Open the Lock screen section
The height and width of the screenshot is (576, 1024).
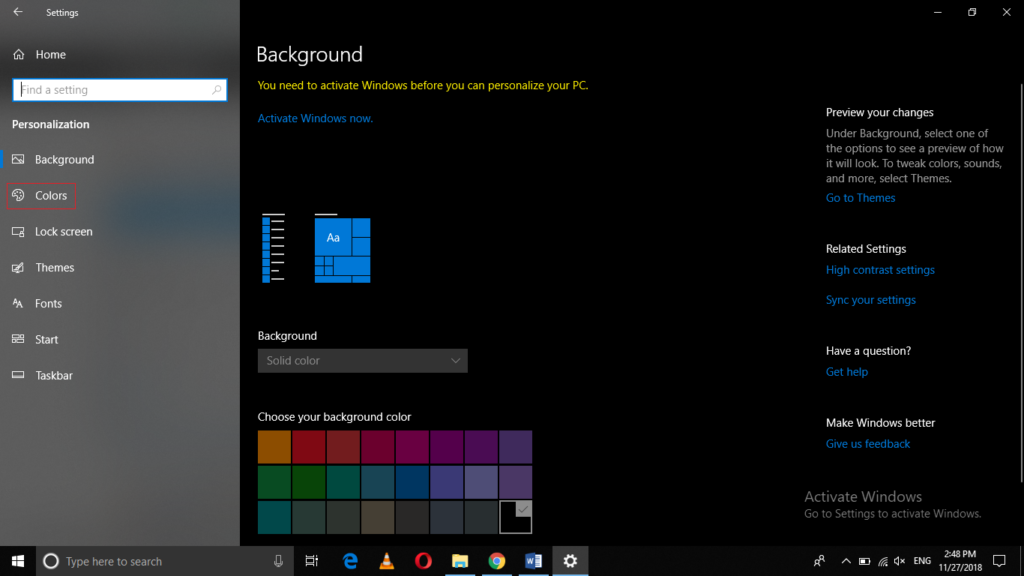pos(52,231)
